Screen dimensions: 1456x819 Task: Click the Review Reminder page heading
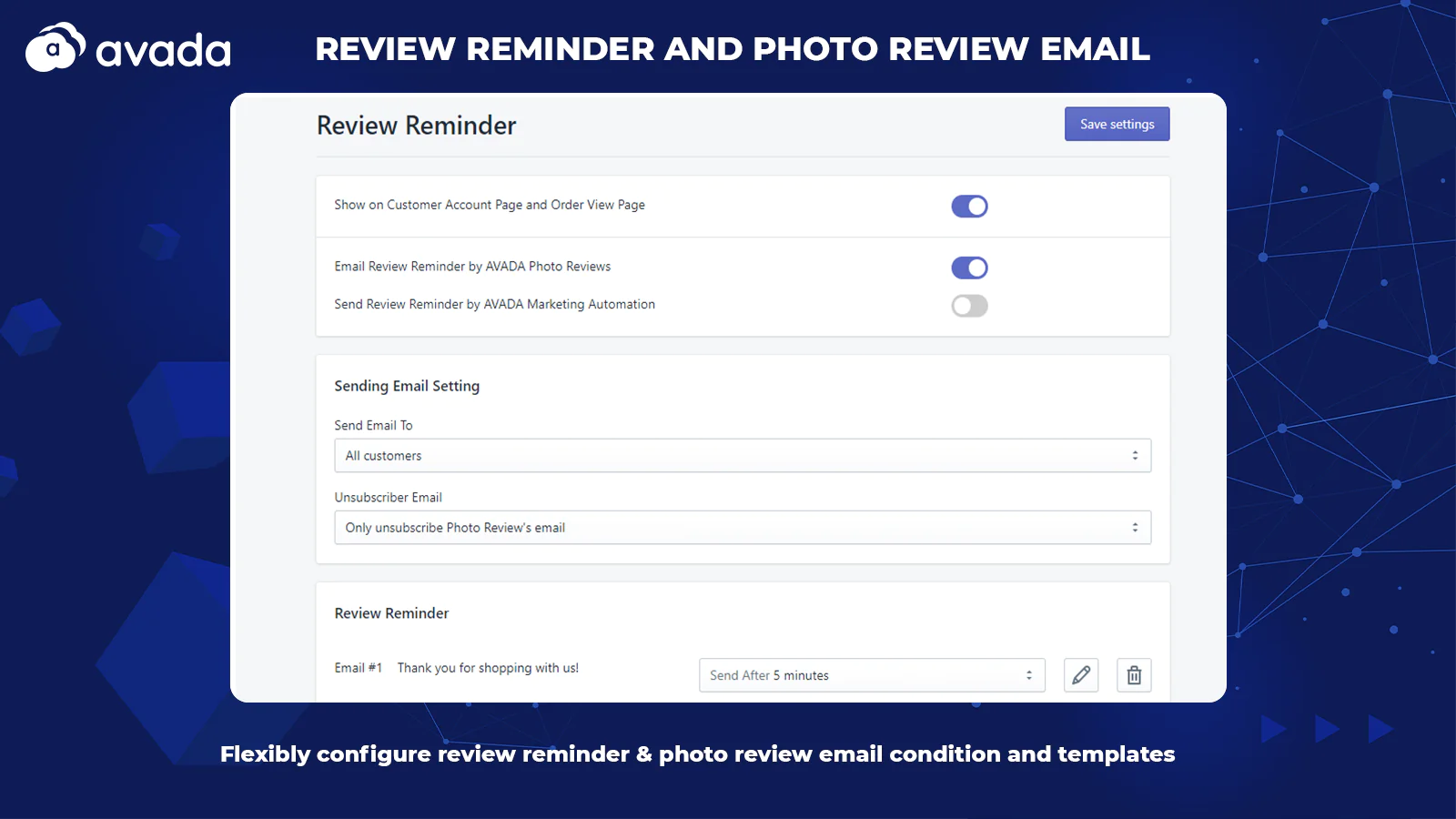pyautogui.click(x=416, y=126)
